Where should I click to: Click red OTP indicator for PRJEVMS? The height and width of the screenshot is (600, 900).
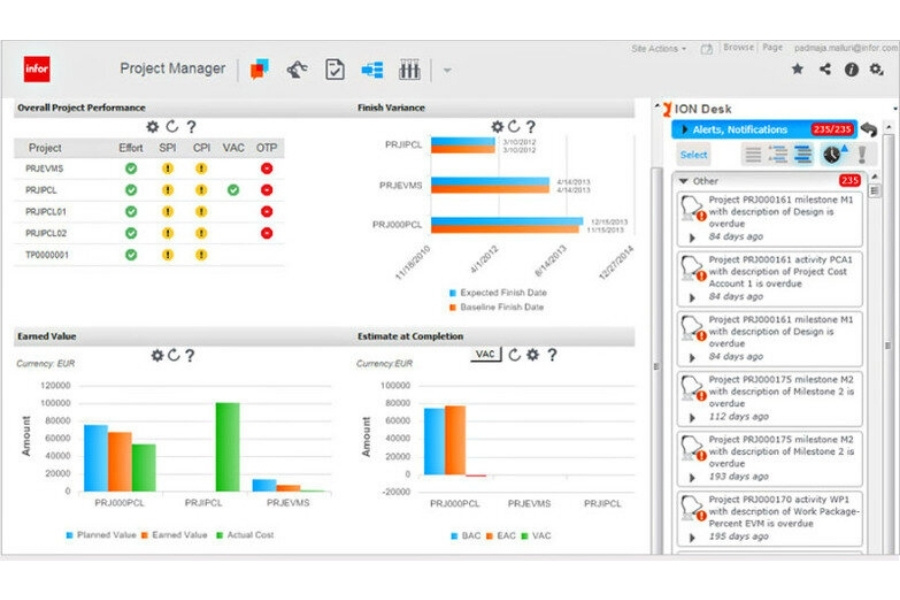(x=266, y=168)
